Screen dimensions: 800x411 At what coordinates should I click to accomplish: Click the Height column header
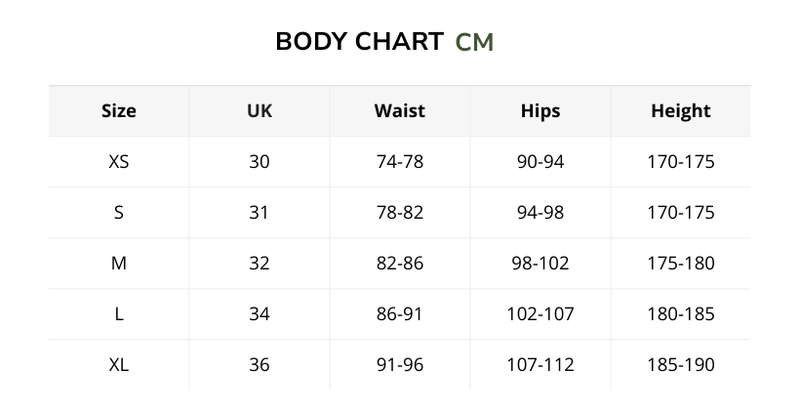tap(680, 111)
